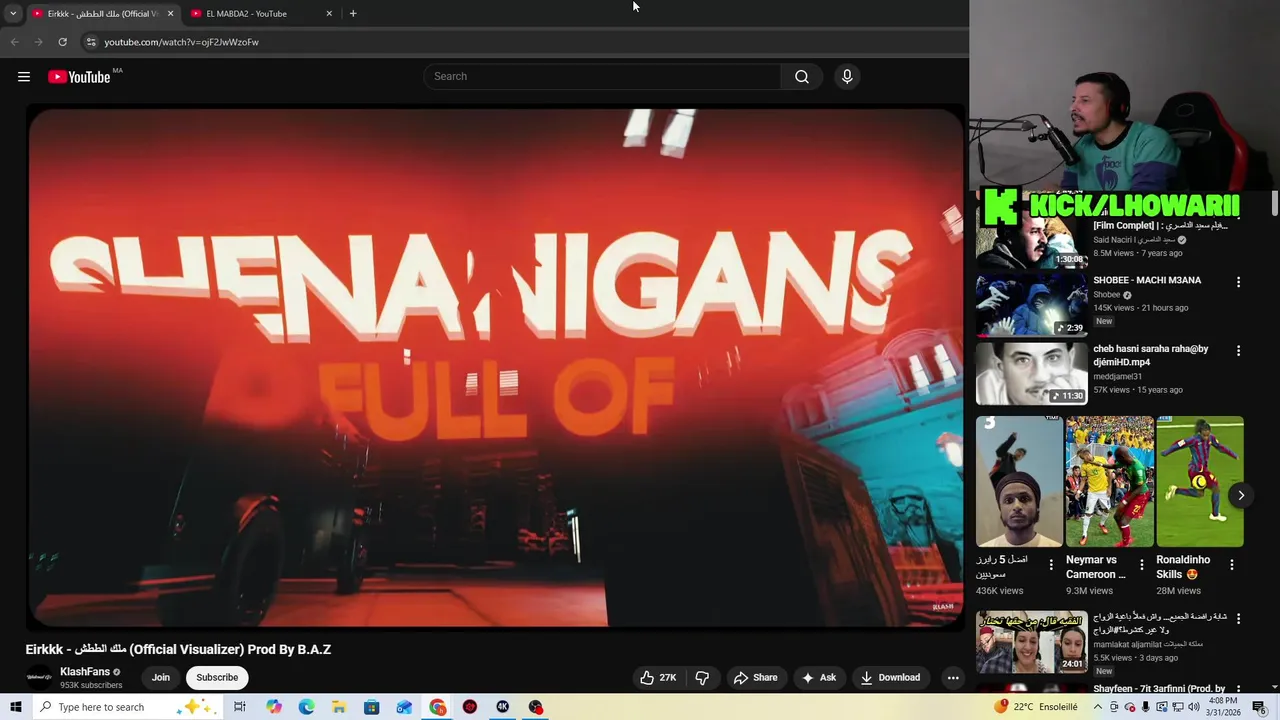Open more actions next to Download

953,678
